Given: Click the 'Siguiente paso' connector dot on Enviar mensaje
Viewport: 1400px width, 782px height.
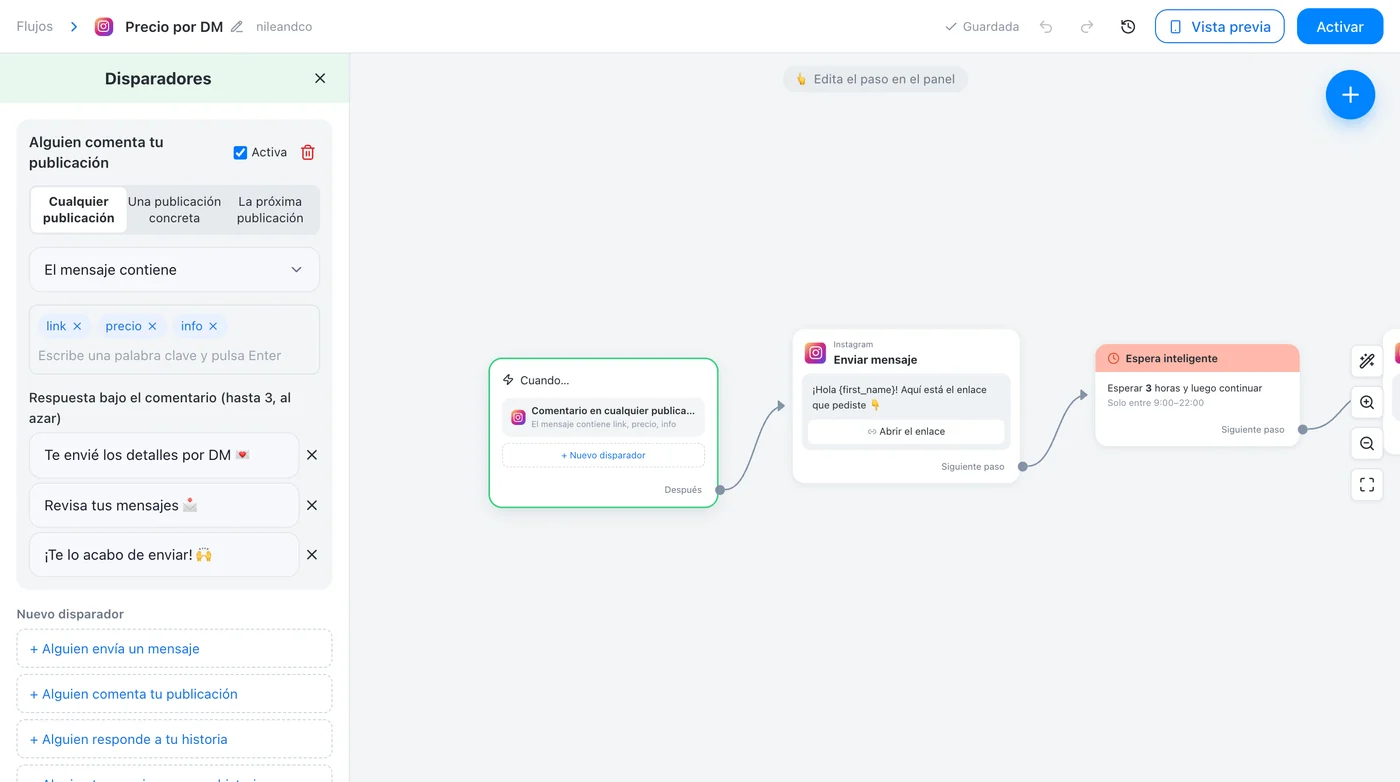Looking at the screenshot, I should tap(1023, 467).
